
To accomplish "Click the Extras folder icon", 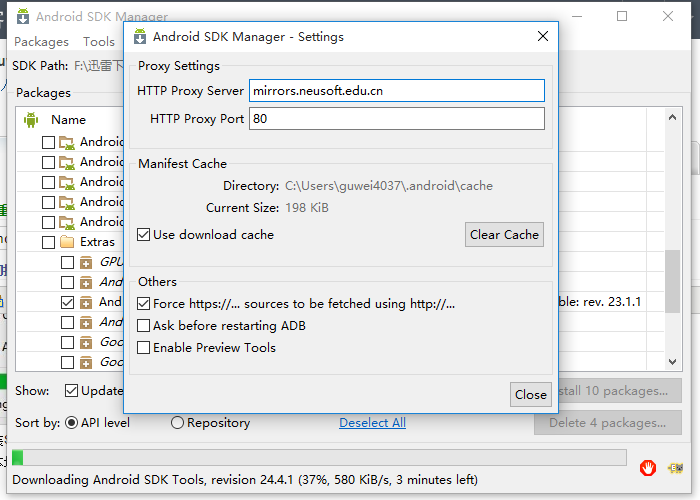I will [x=67, y=242].
